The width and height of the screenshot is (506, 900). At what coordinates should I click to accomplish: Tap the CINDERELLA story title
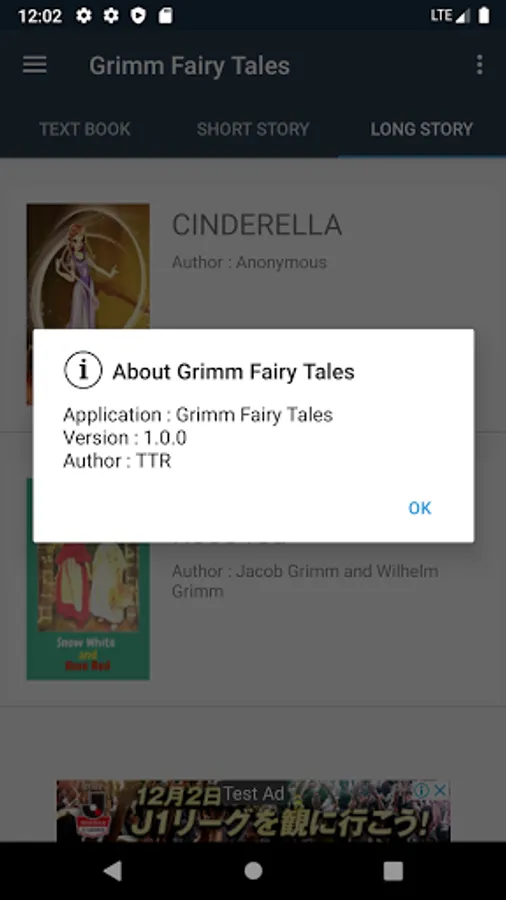257,224
